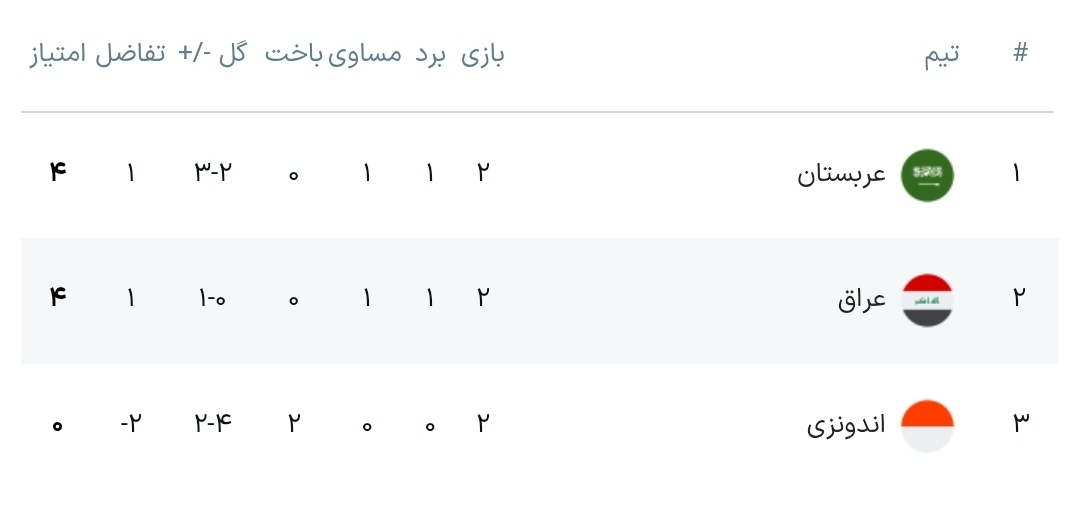Viewport: 1080px width, 505px height.
Task: Click the برد column header
Action: click(x=430, y=54)
